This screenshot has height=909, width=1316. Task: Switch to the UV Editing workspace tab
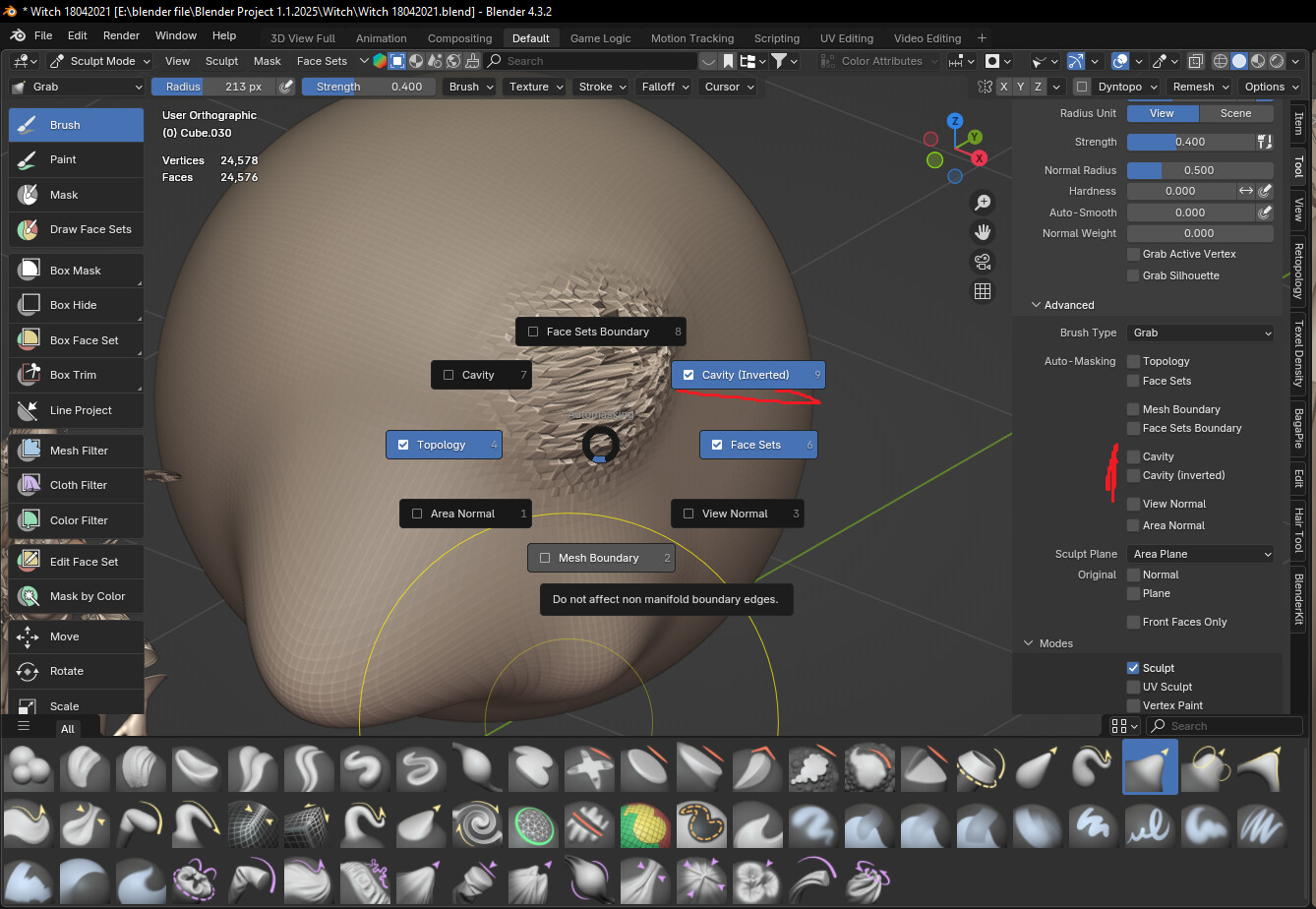click(x=847, y=38)
